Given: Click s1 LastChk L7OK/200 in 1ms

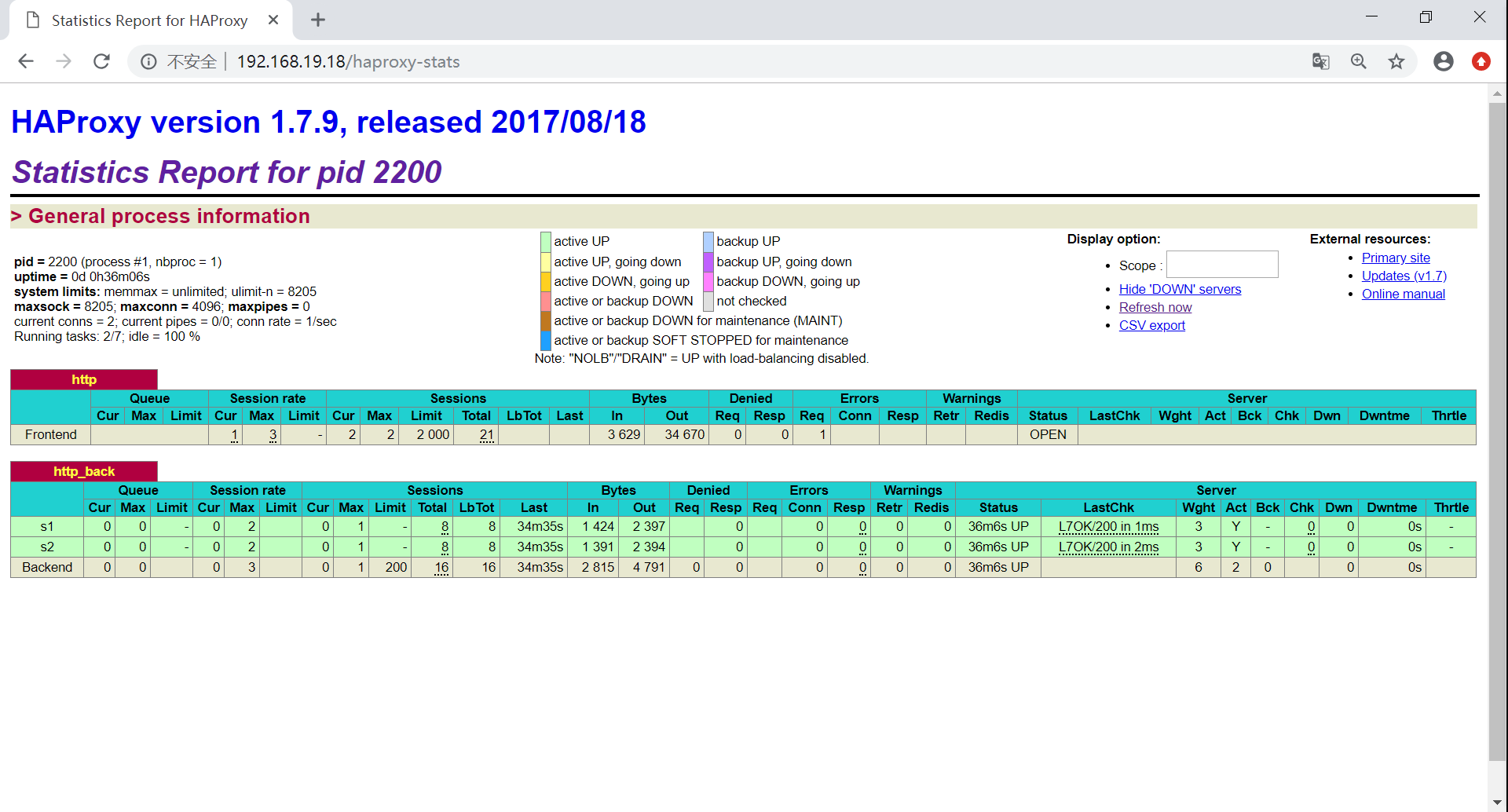Looking at the screenshot, I should click(x=1108, y=526).
